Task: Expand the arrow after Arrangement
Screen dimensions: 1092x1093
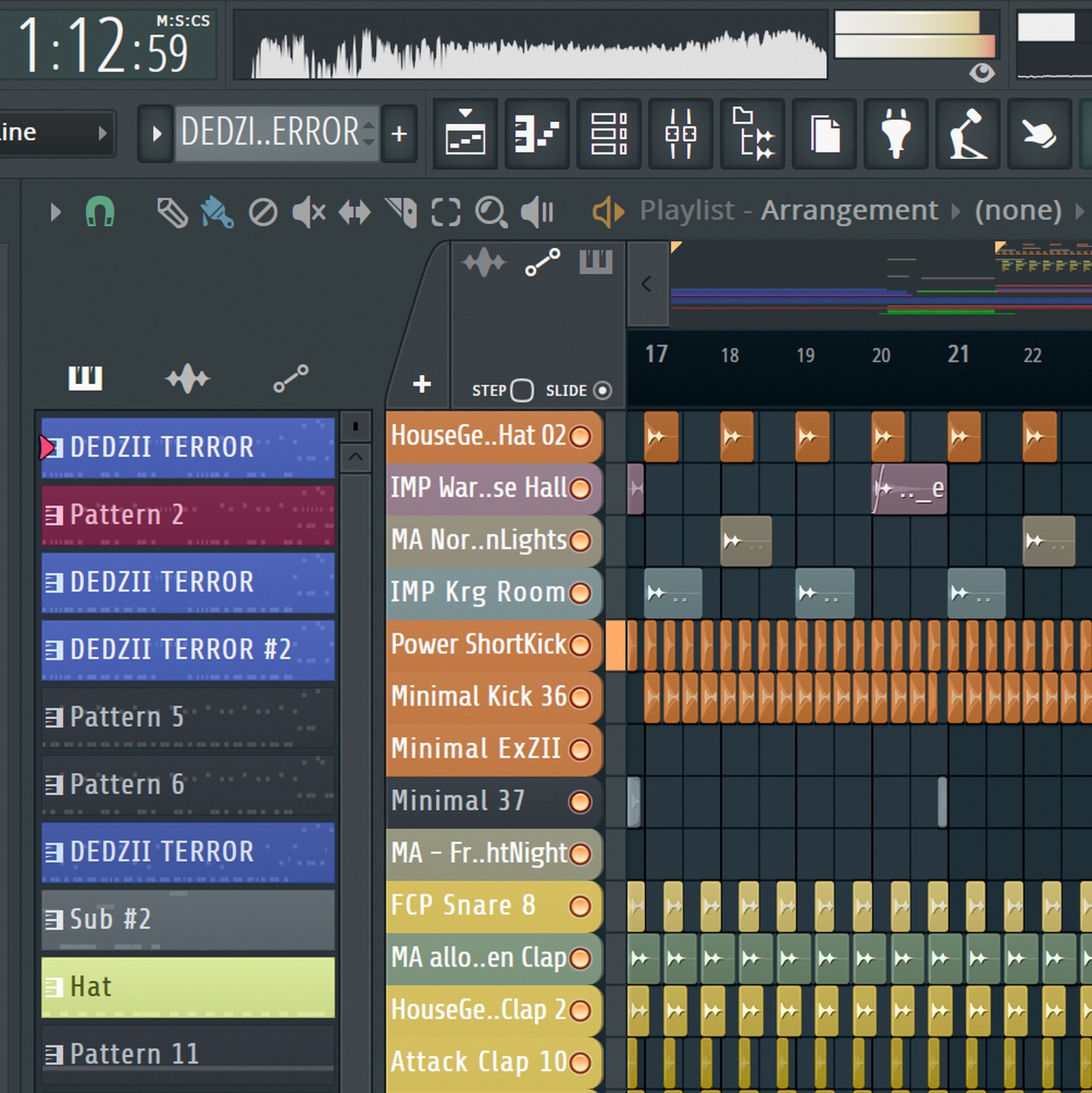Action: pyautogui.click(x=956, y=212)
